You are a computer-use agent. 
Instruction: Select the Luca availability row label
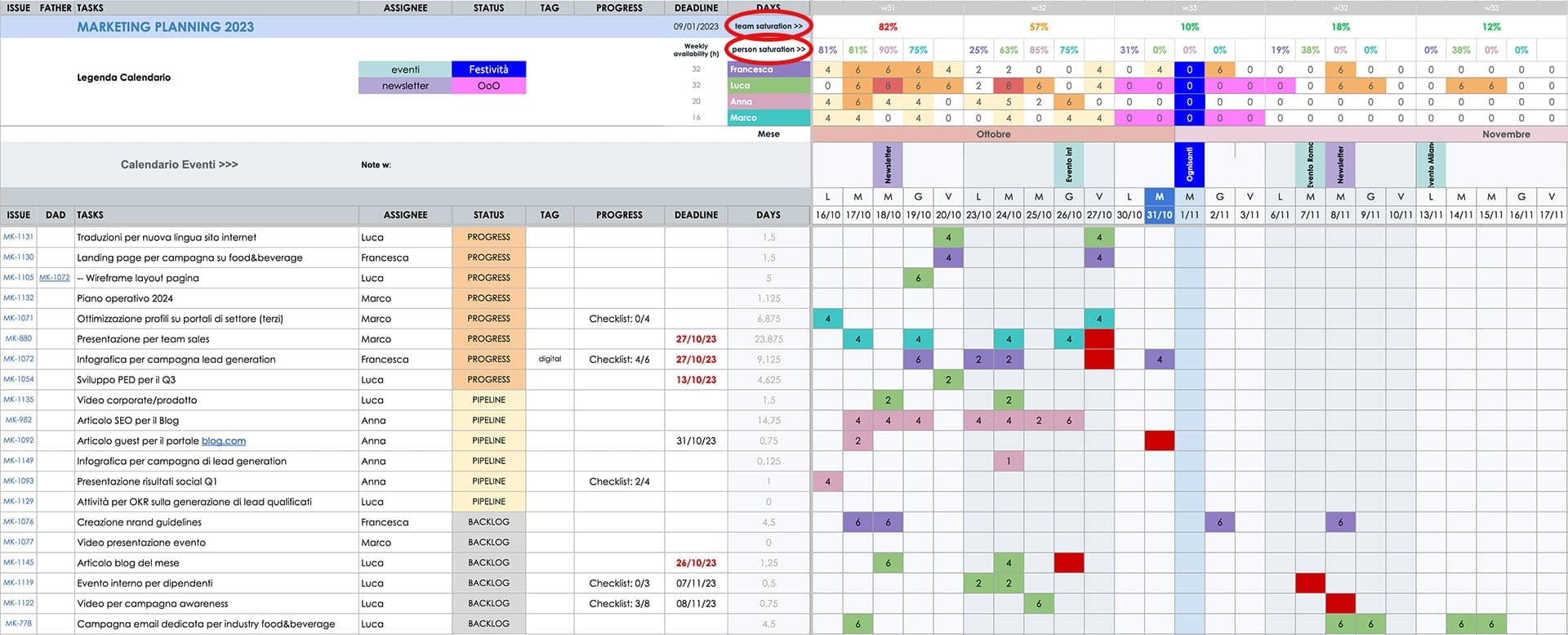(768, 86)
